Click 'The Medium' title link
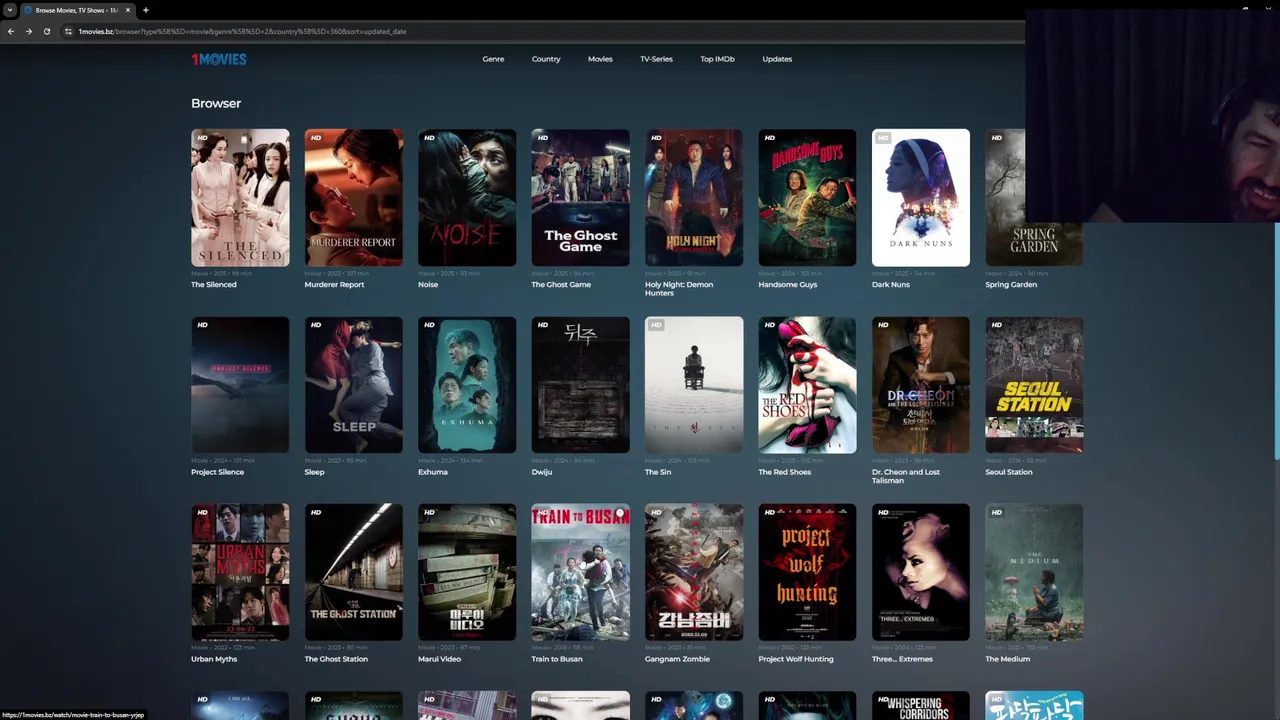 (x=1008, y=659)
